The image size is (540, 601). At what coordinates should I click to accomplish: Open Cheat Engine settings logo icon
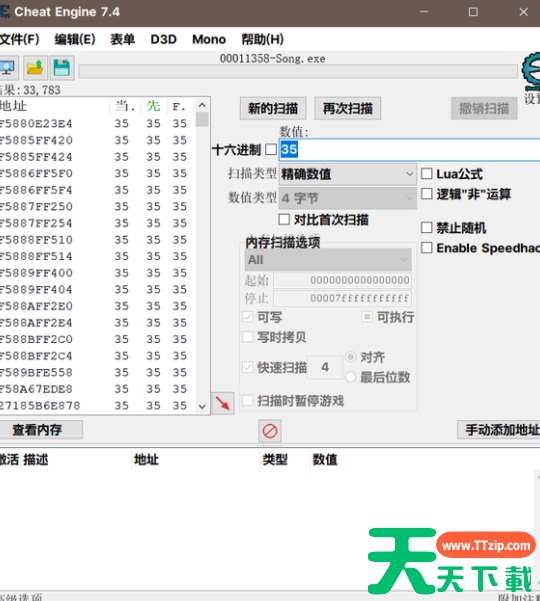(x=532, y=71)
